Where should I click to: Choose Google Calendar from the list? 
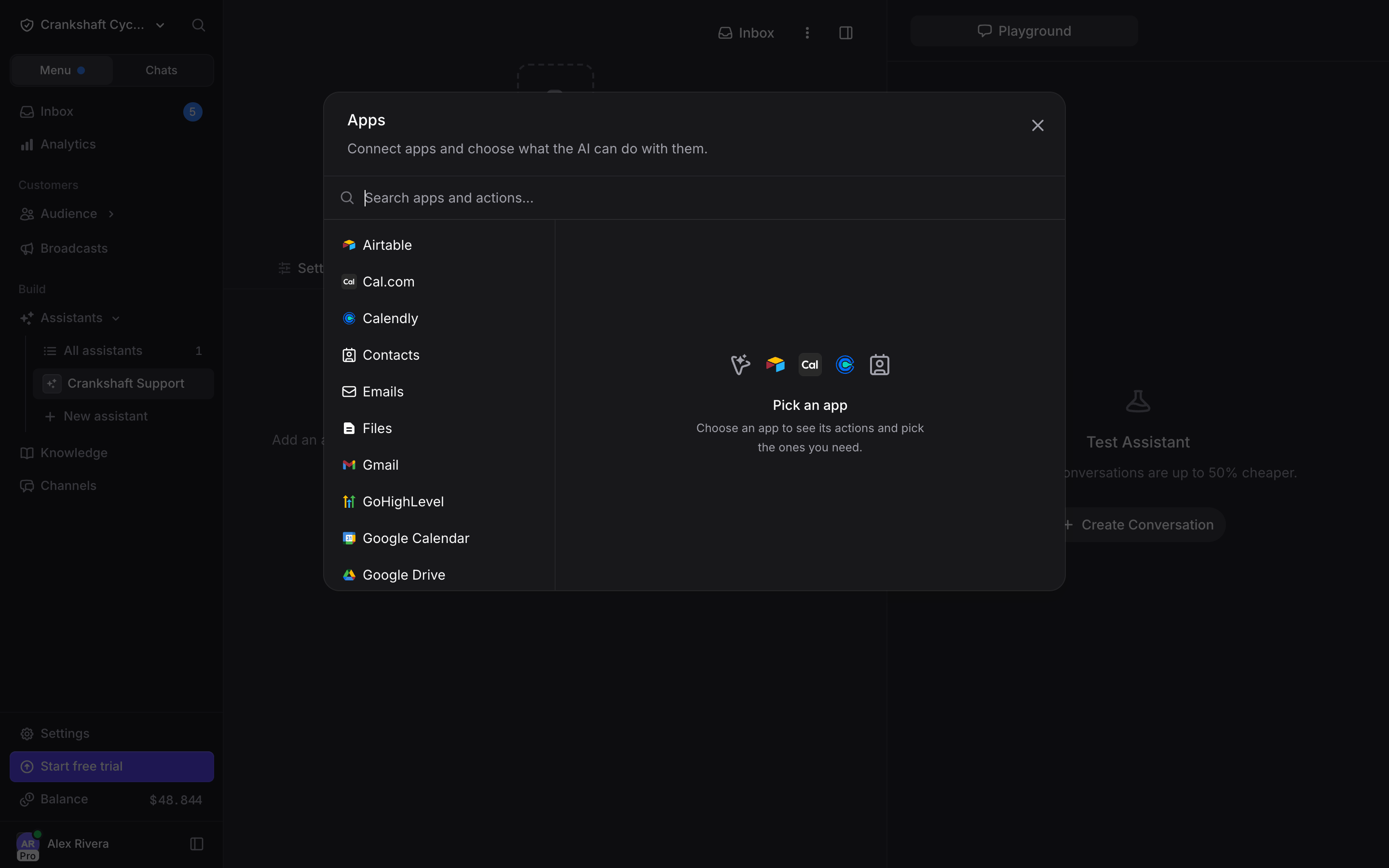point(439,539)
